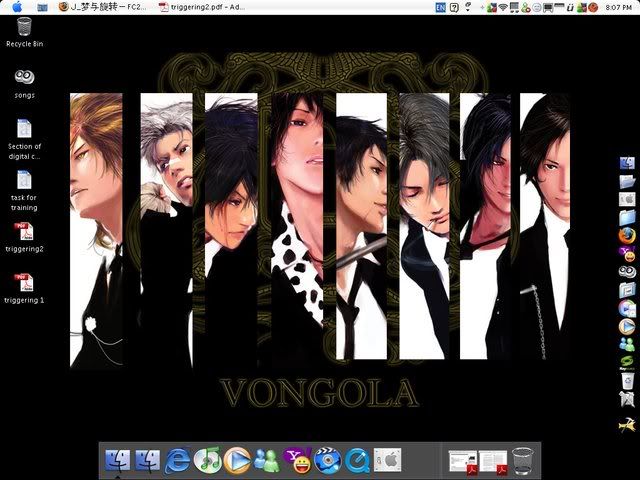Open MSN Messenger from the bottom dock
640x480 pixels.
267,460
